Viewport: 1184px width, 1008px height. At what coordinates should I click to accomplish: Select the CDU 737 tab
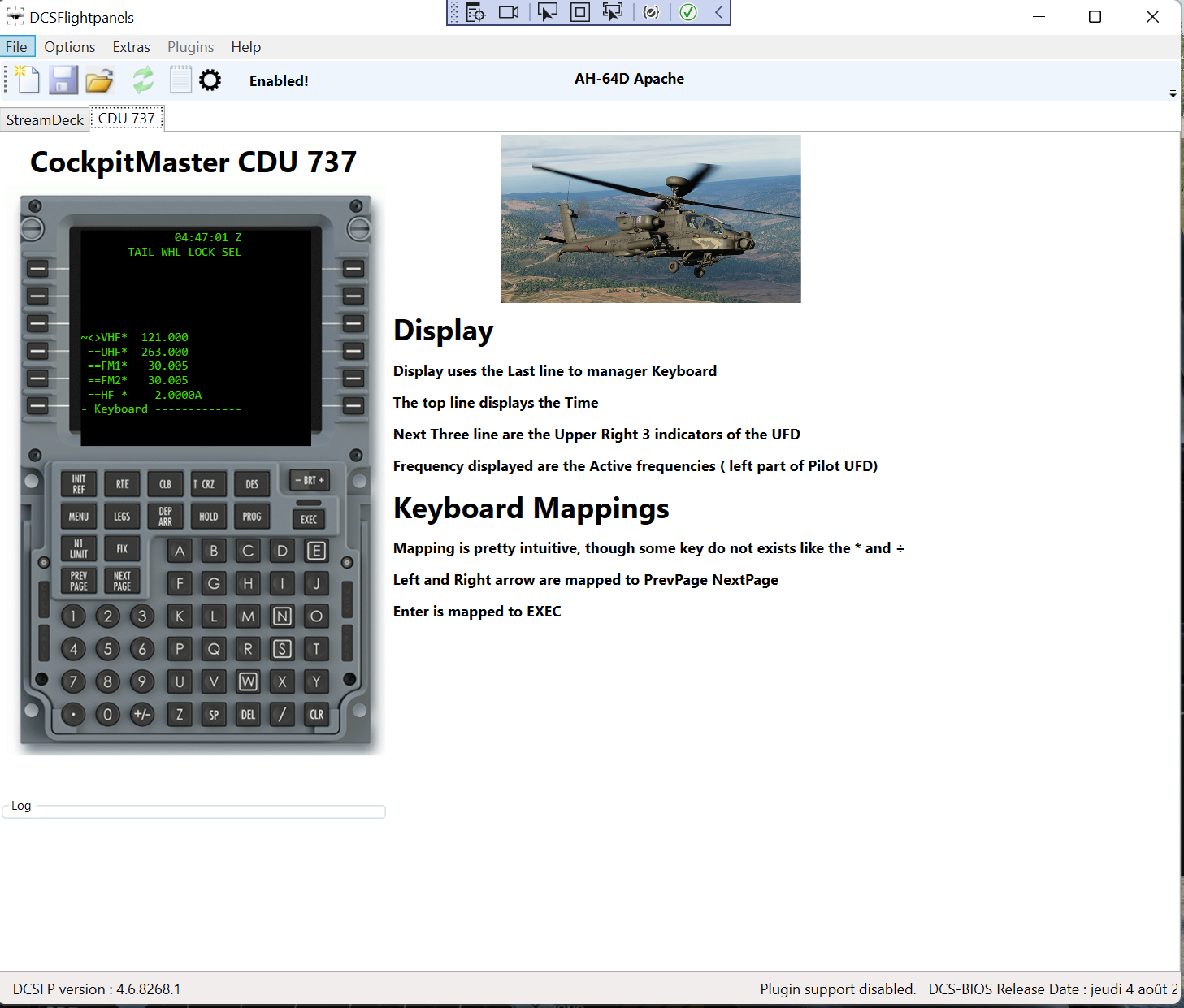point(127,119)
